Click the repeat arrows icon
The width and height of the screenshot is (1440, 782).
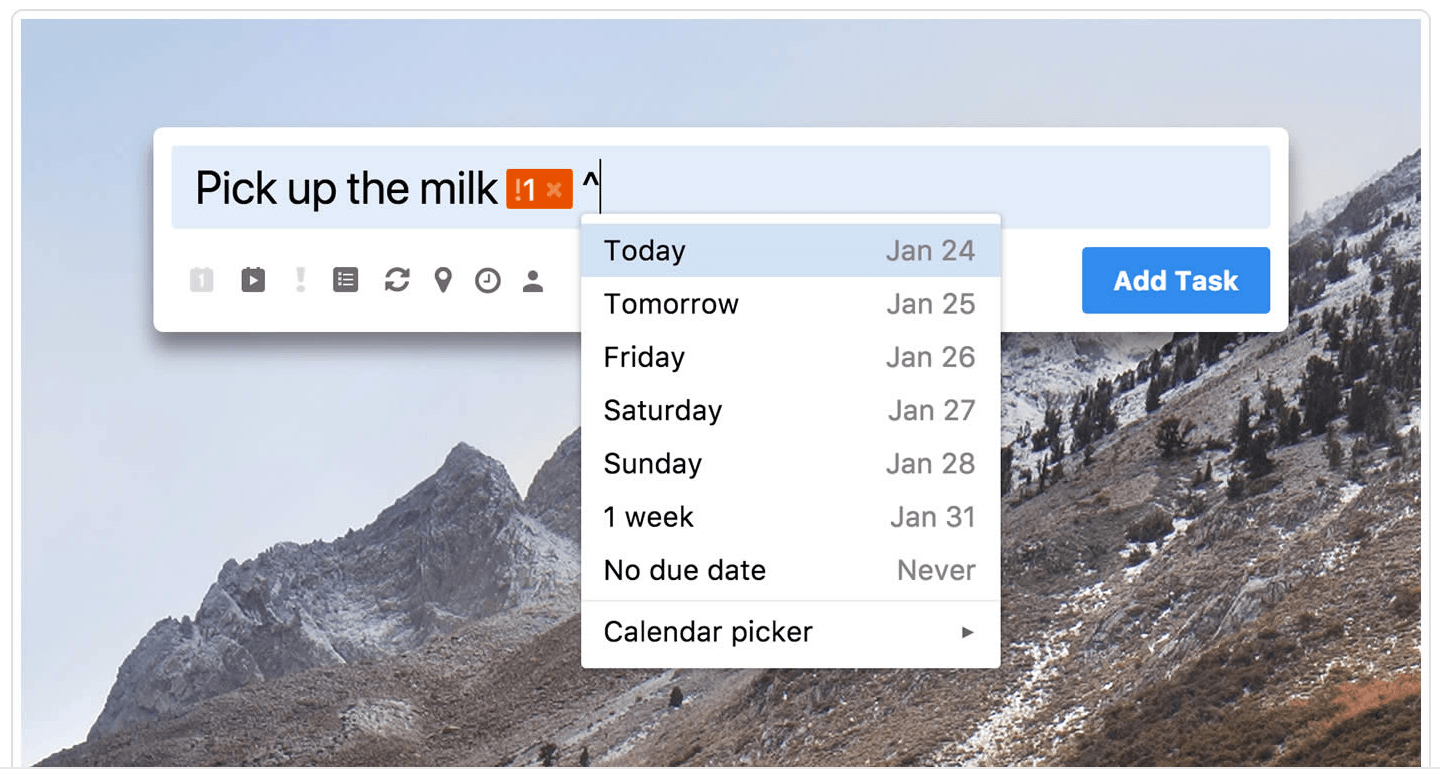pos(397,281)
